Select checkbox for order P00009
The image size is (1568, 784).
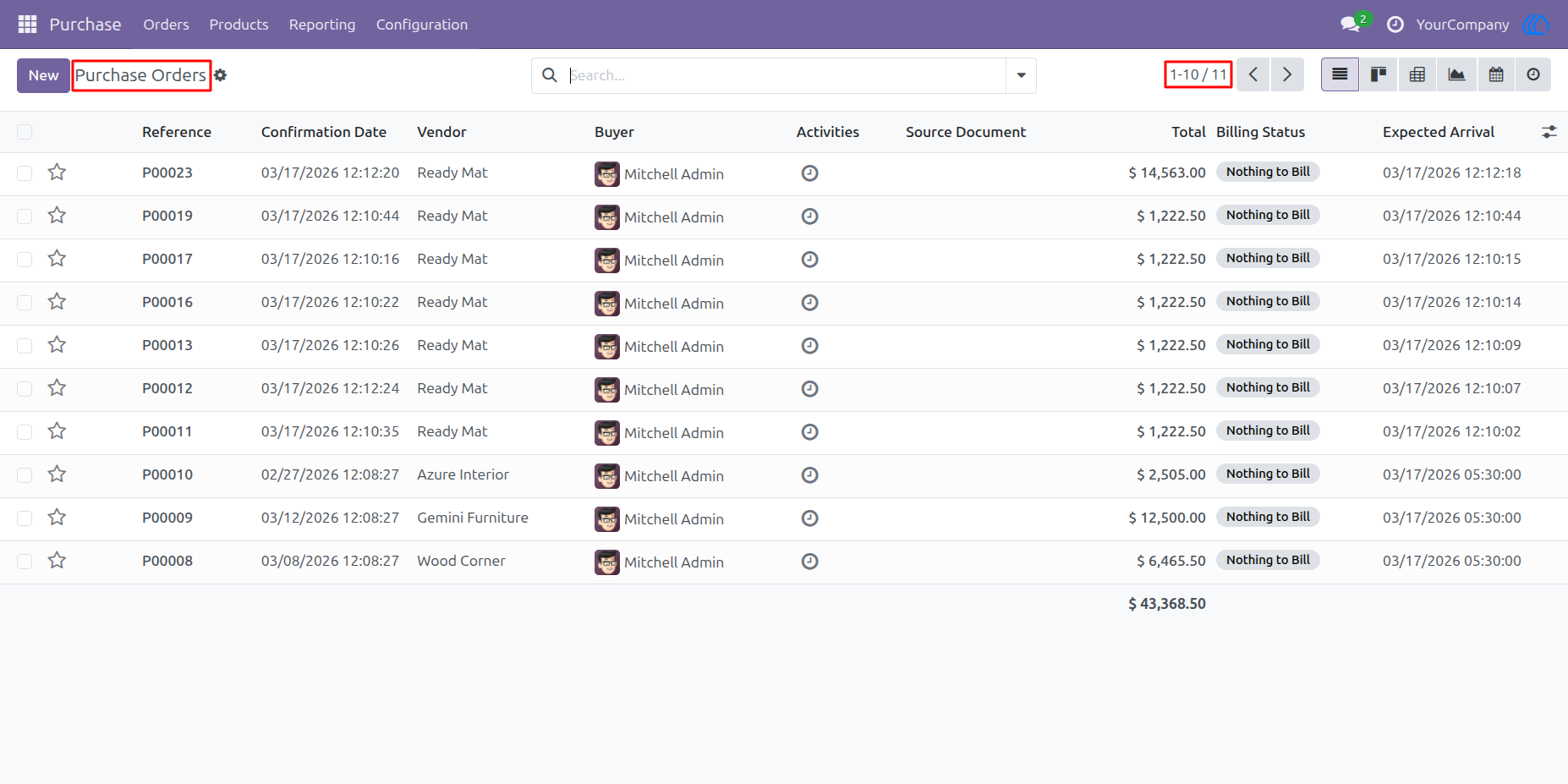click(x=25, y=518)
